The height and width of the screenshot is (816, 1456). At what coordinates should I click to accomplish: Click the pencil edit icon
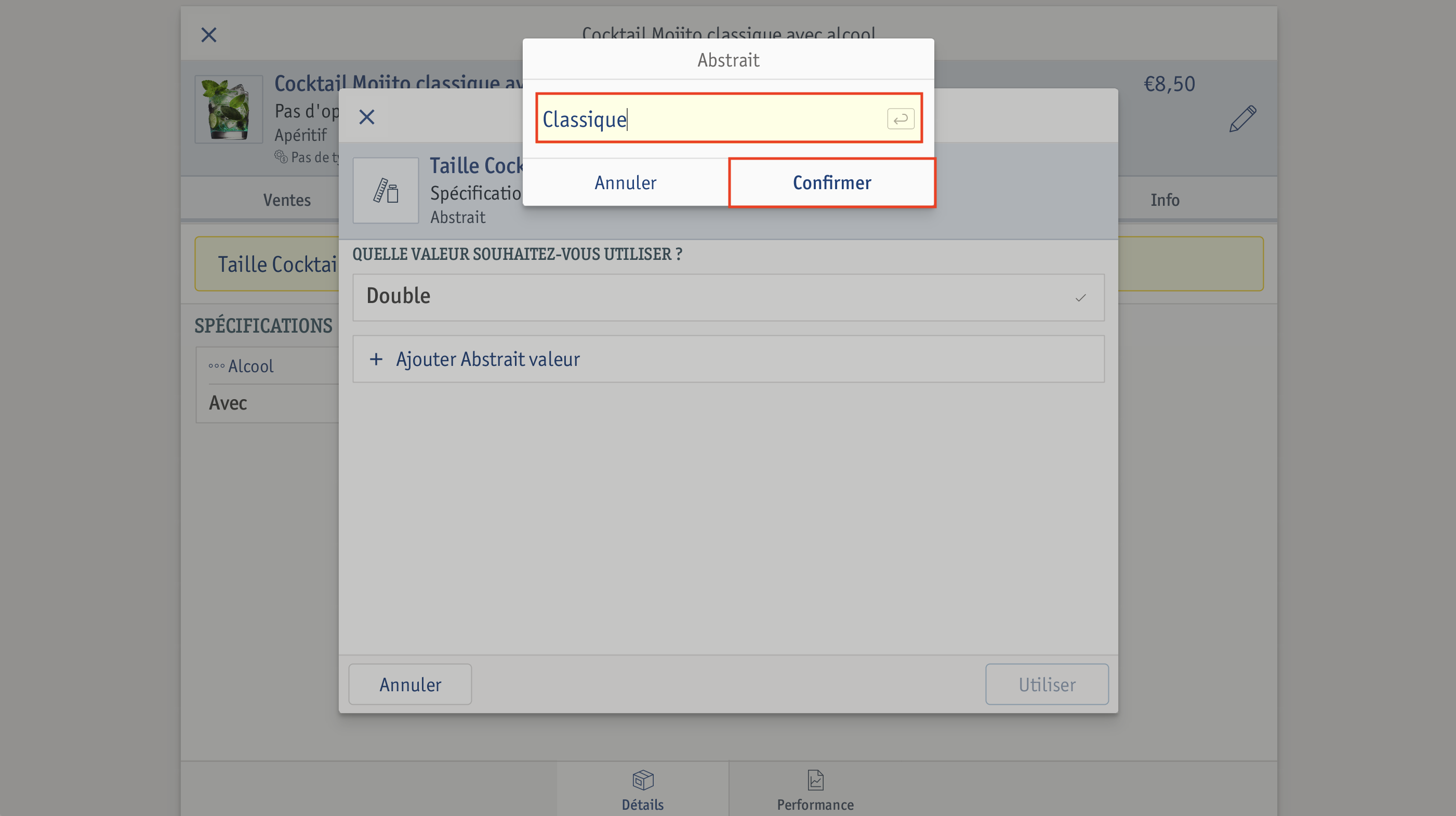[1242, 119]
